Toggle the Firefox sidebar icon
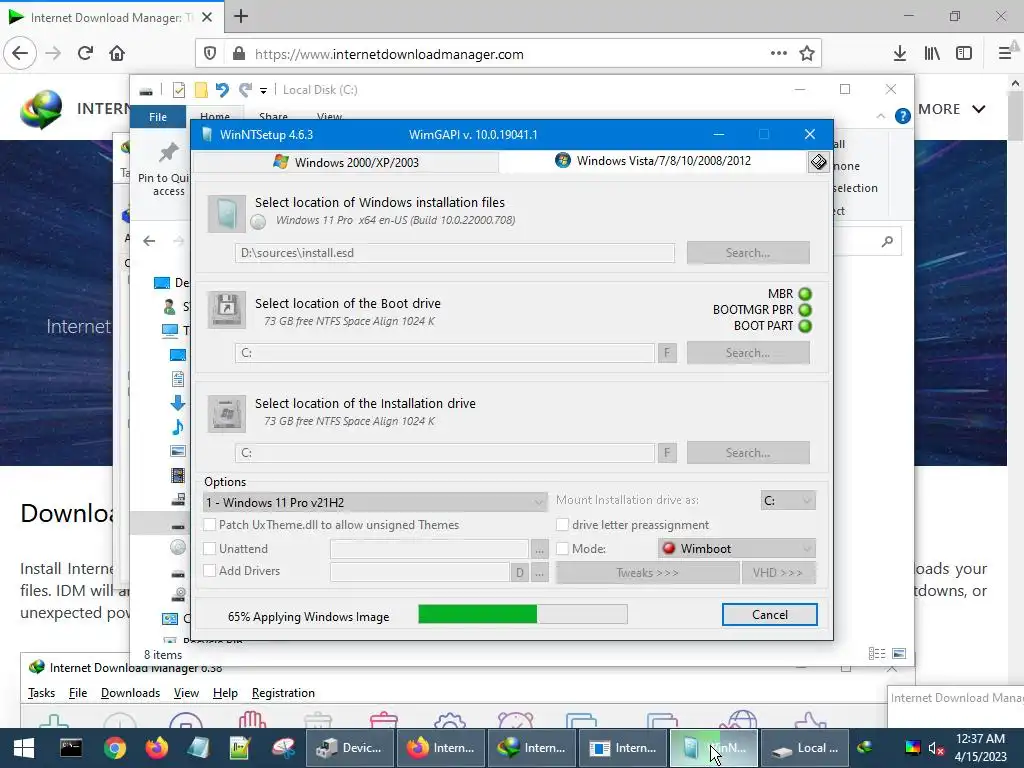The image size is (1024, 768). click(964, 54)
